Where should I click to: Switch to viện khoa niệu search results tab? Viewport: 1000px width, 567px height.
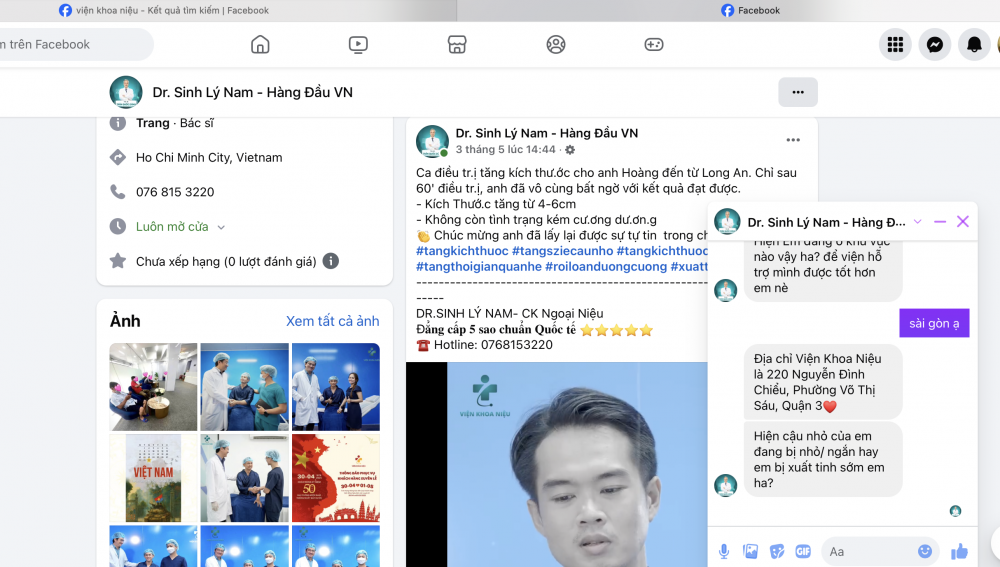228,10
